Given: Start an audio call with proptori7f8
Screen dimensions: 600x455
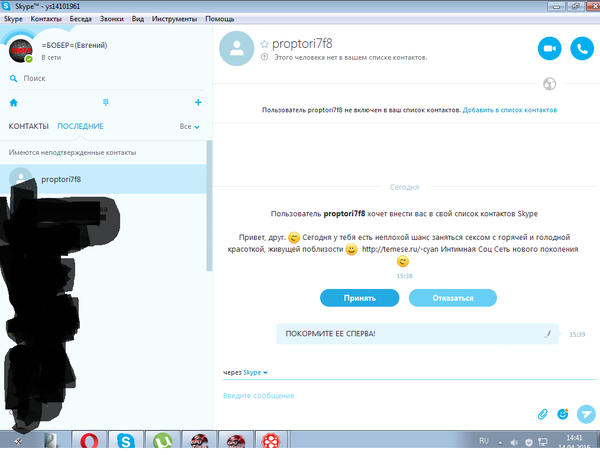Looking at the screenshot, I should tap(581, 48).
